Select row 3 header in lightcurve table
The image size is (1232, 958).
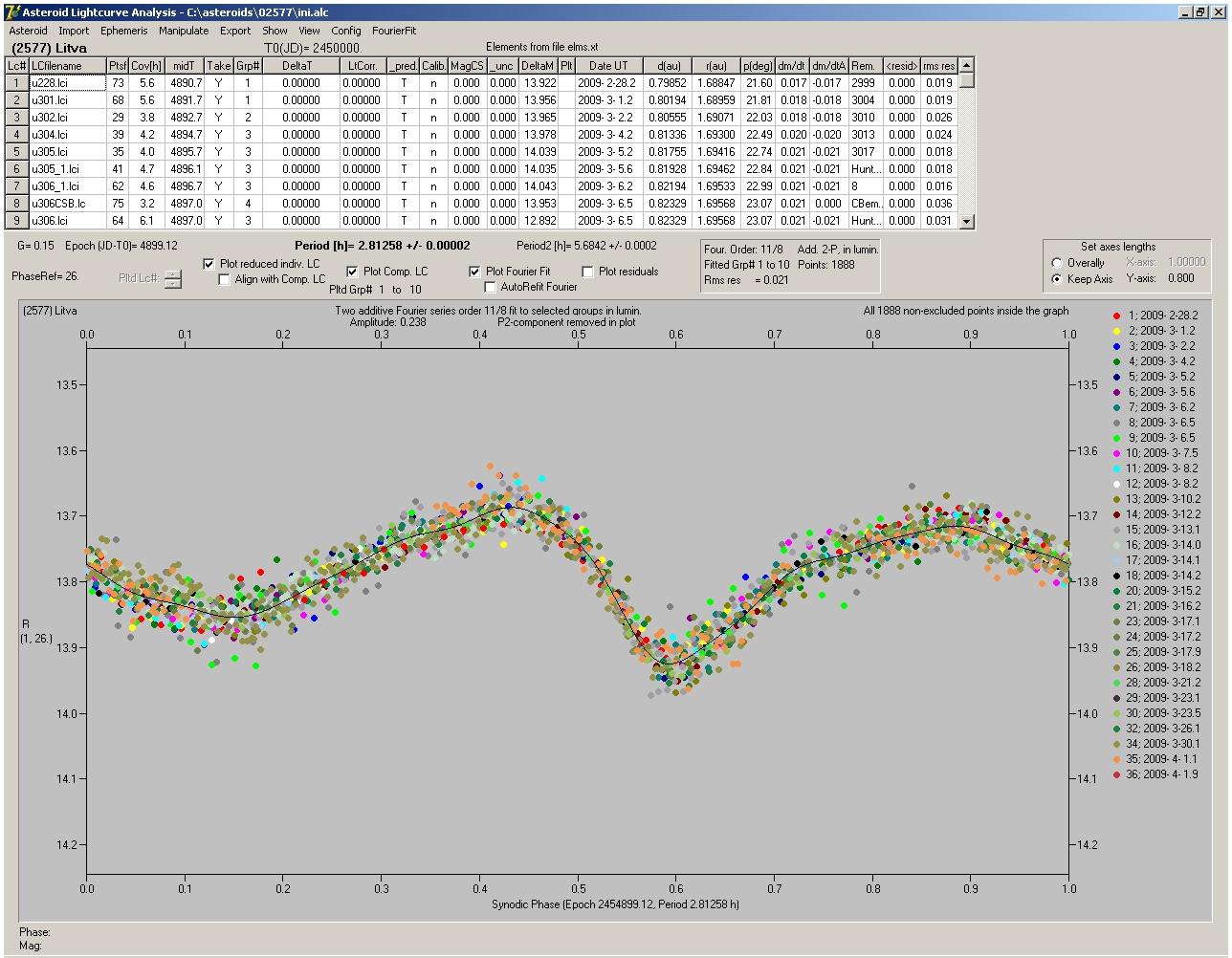pos(17,118)
